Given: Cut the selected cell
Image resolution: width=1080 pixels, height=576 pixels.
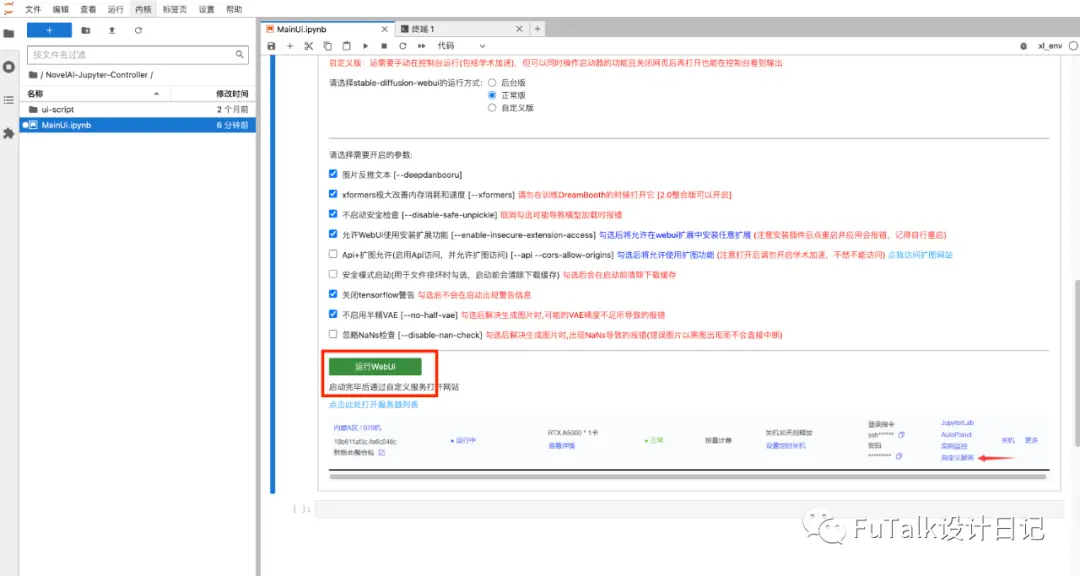Looking at the screenshot, I should pos(309,46).
